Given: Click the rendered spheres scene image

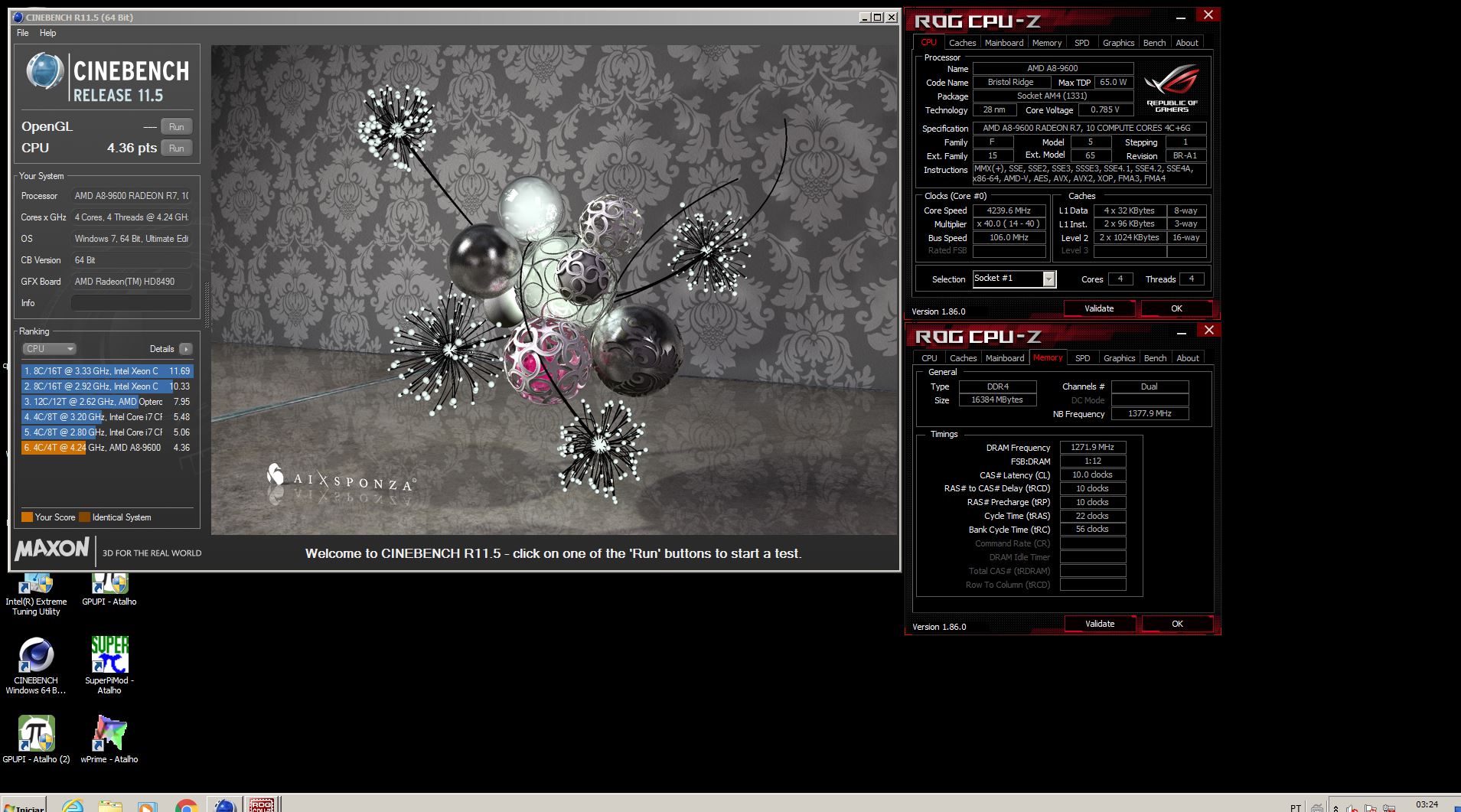Looking at the screenshot, I should click(554, 289).
